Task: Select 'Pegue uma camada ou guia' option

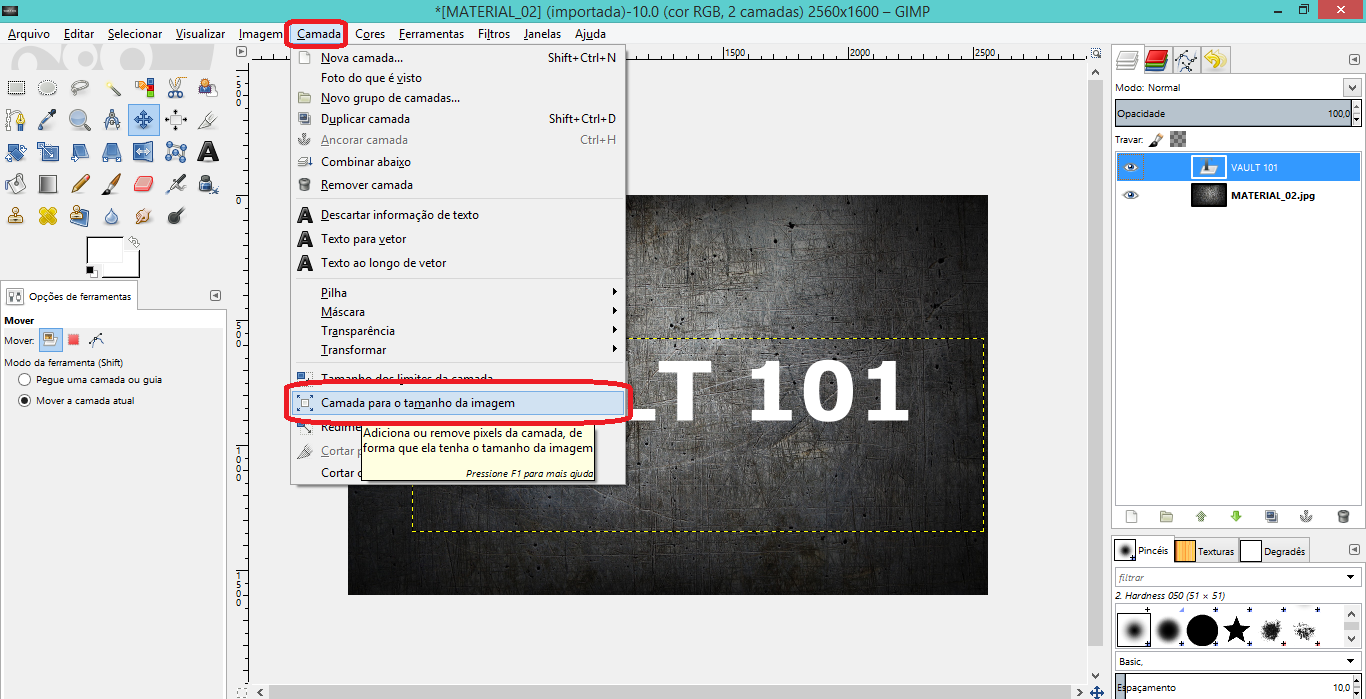Action: click(x=25, y=380)
